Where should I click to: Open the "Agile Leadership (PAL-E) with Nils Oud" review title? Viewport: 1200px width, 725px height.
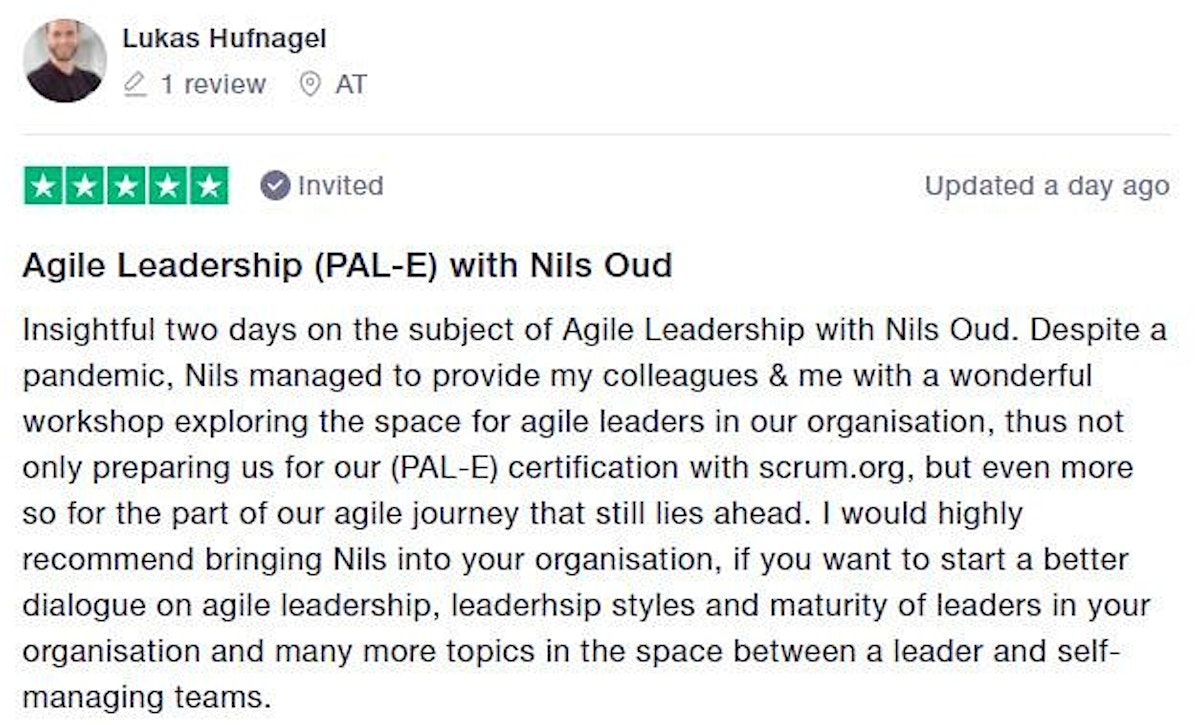click(x=346, y=266)
